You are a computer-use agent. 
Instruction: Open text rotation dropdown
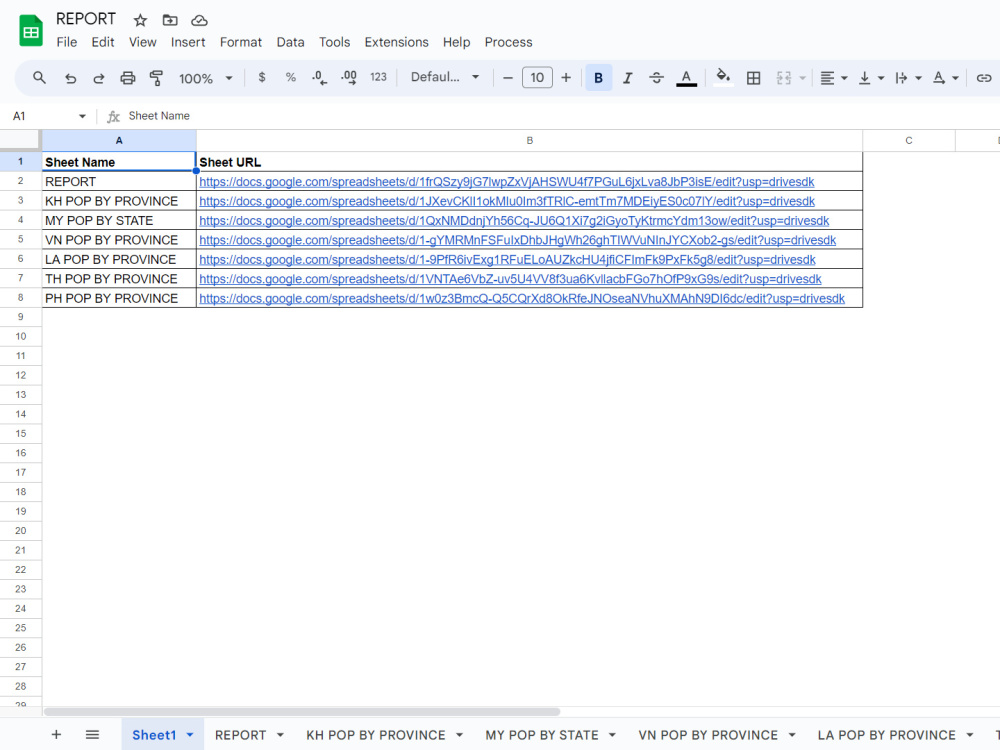945,78
